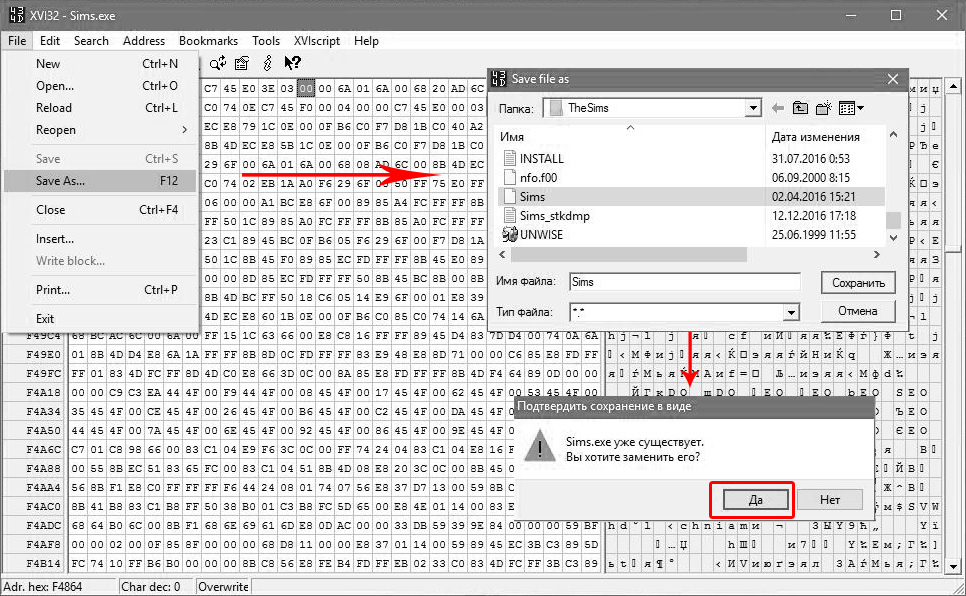The height and width of the screenshot is (596, 966).
Task: Click the Overwrite mode status indicator
Action: 223,587
